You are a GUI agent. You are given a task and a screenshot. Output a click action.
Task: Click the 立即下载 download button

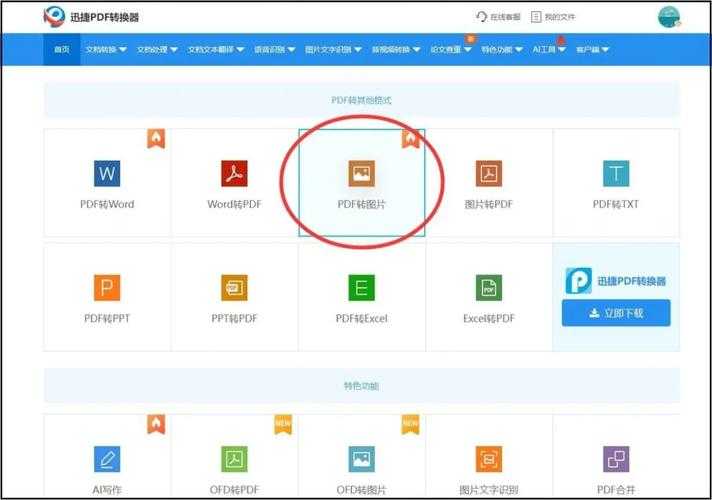(x=616, y=313)
